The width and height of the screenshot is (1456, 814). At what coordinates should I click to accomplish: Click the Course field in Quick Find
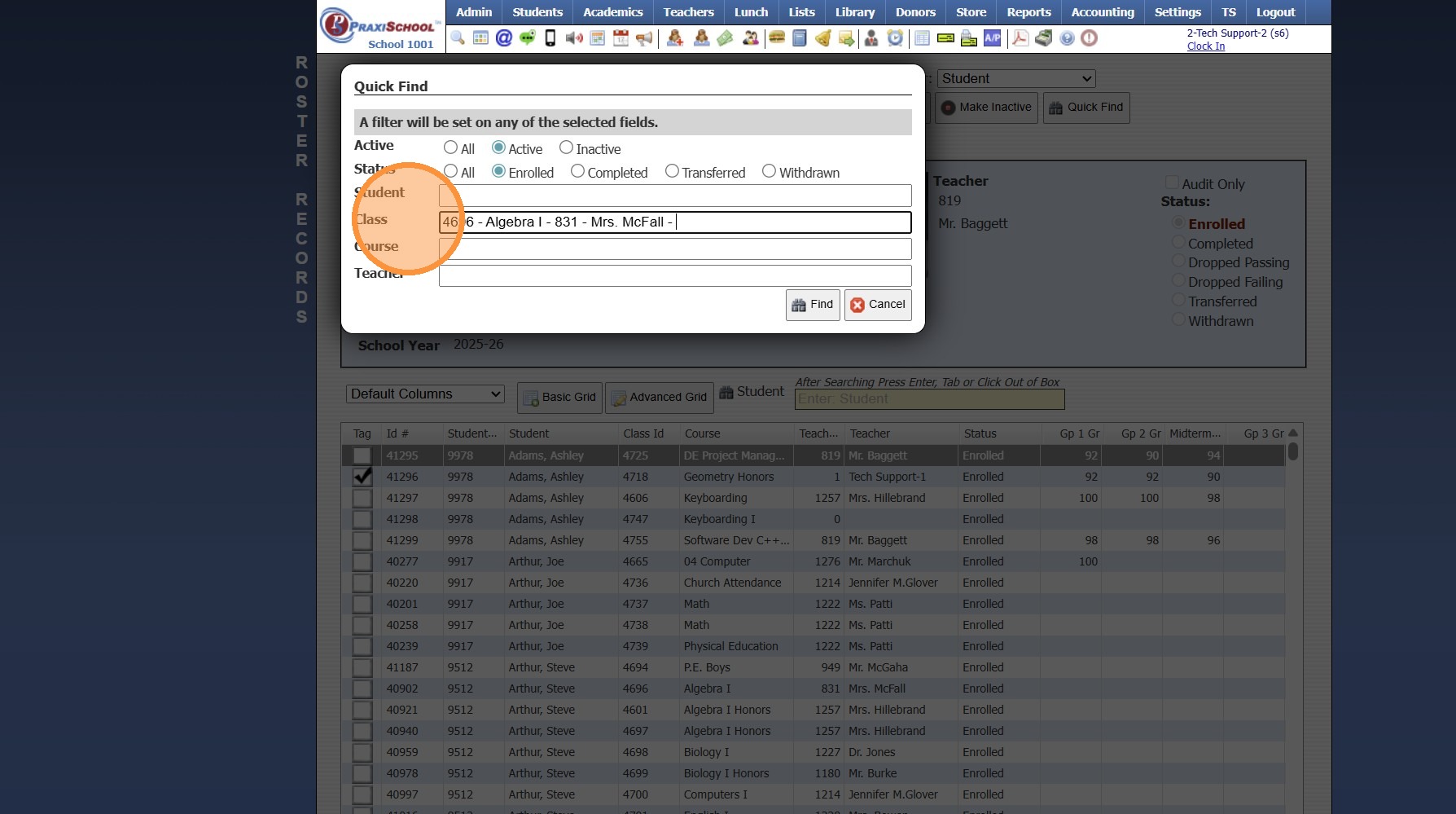pos(675,249)
